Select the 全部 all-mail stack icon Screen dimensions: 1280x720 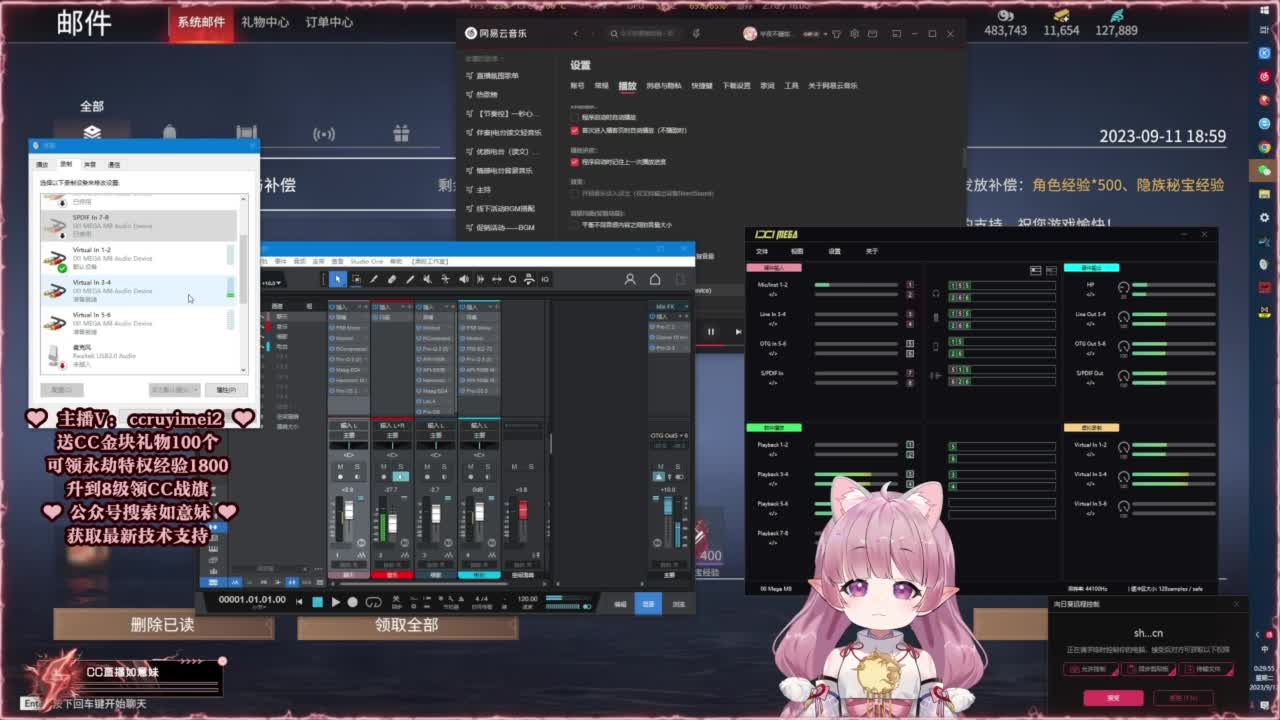pos(92,132)
